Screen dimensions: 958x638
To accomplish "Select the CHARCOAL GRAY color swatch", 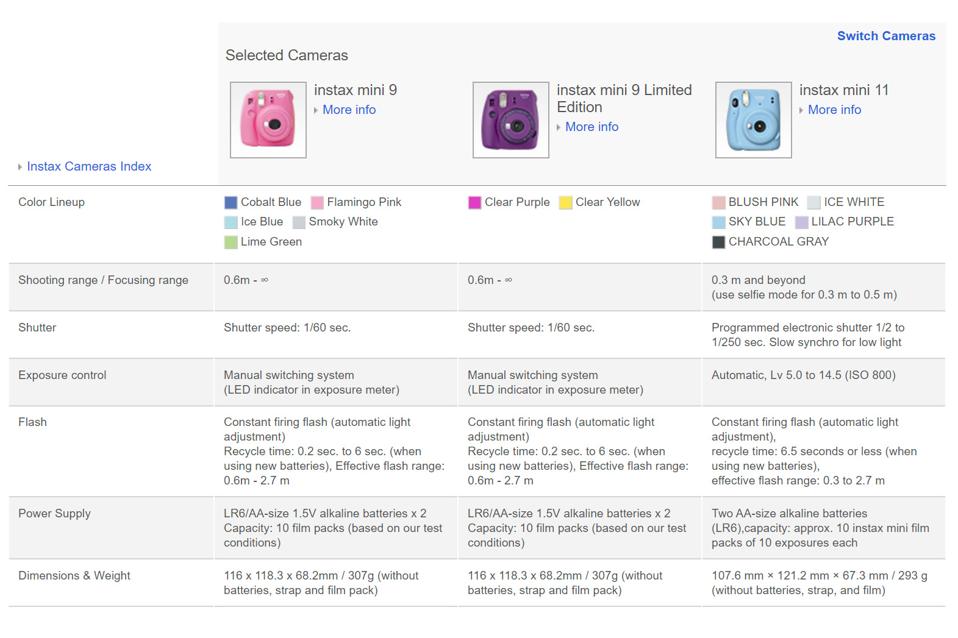I will click(x=719, y=242).
